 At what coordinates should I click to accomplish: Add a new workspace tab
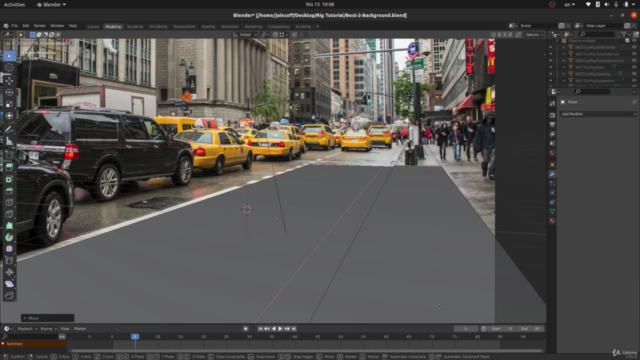tap(317, 27)
